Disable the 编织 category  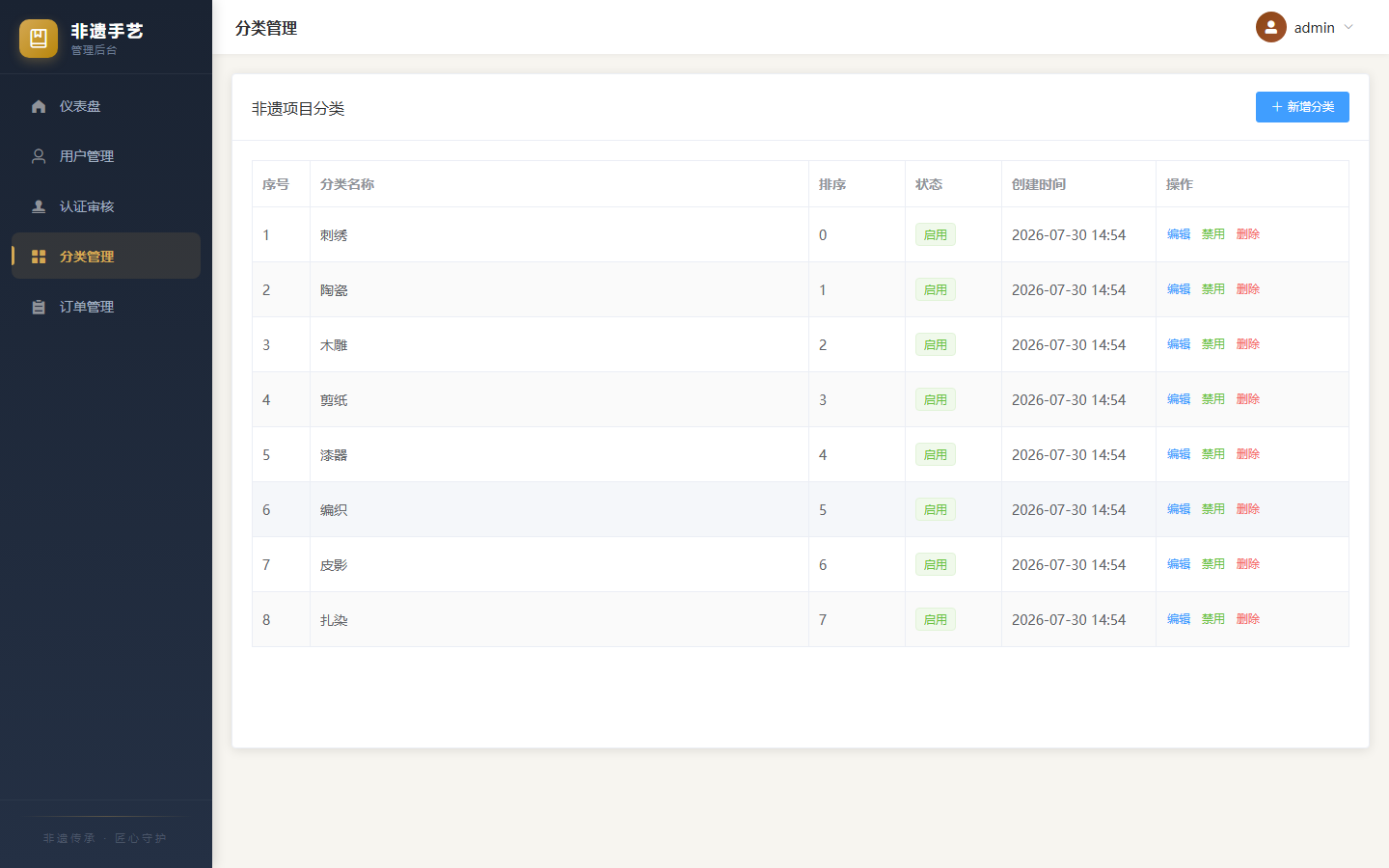[1213, 509]
